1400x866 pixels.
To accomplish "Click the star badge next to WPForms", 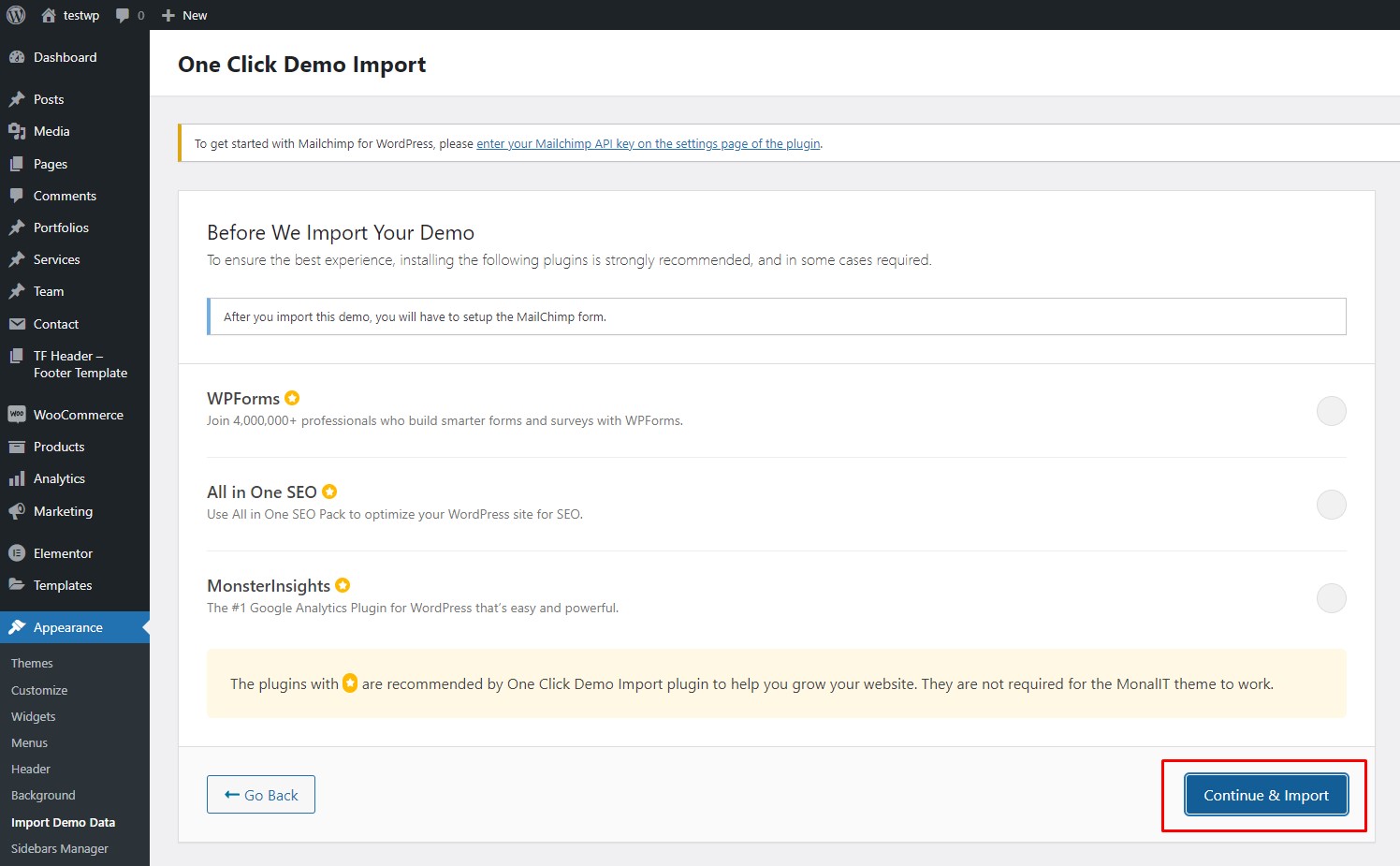I will [292, 398].
